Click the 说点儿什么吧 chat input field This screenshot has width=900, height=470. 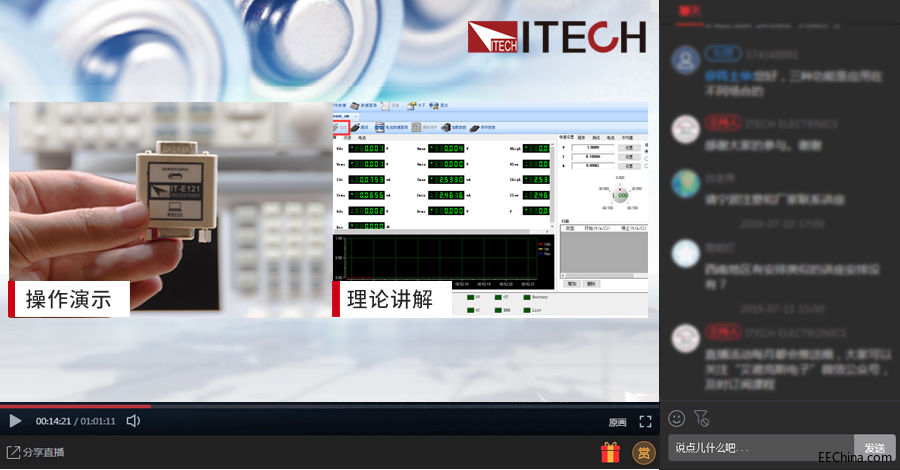(x=760, y=448)
